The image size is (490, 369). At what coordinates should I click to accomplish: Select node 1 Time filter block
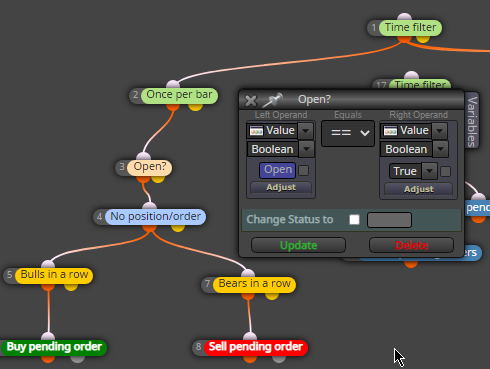point(410,28)
